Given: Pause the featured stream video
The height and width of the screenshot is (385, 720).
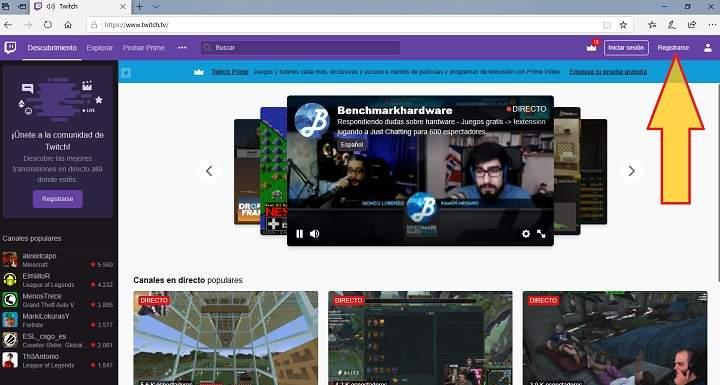Looking at the screenshot, I should coord(299,234).
